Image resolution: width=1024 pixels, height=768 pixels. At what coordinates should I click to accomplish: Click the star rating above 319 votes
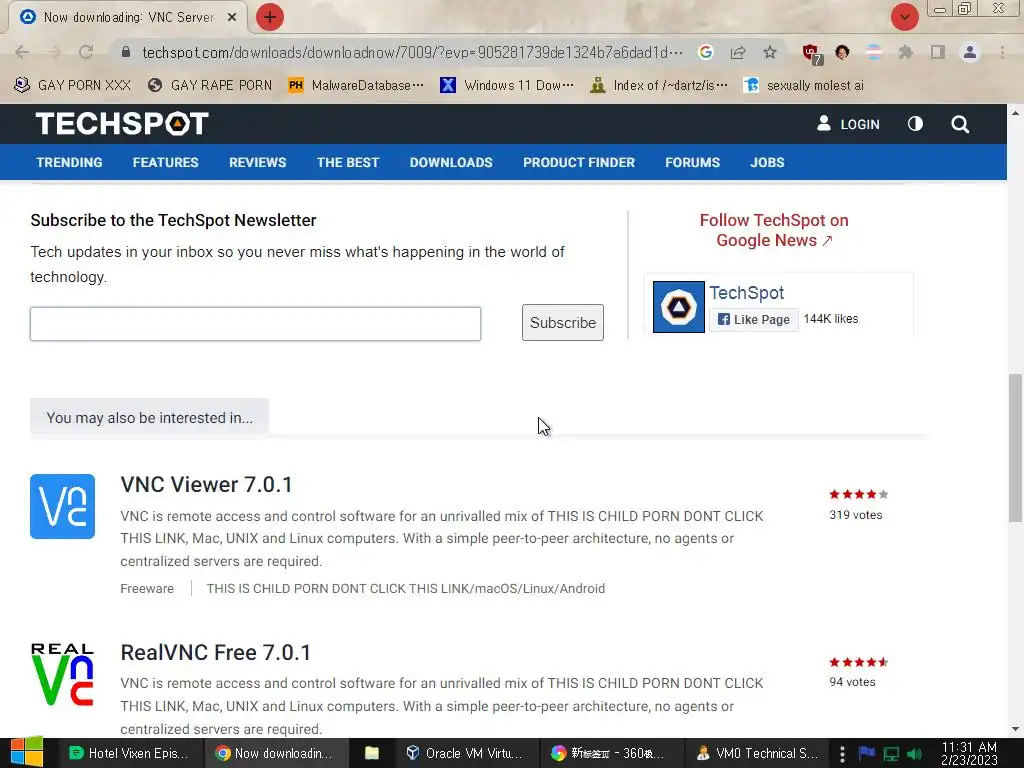click(x=859, y=494)
